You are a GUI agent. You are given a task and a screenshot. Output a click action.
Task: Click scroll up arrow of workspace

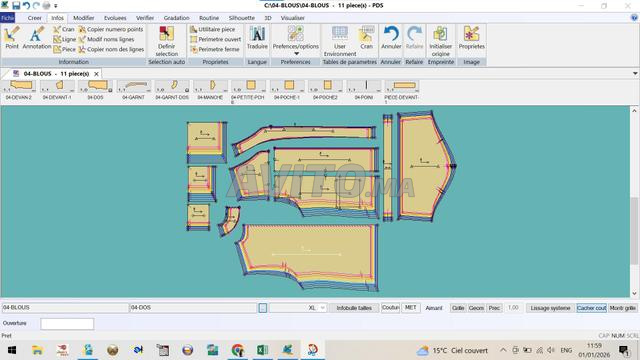634,111
